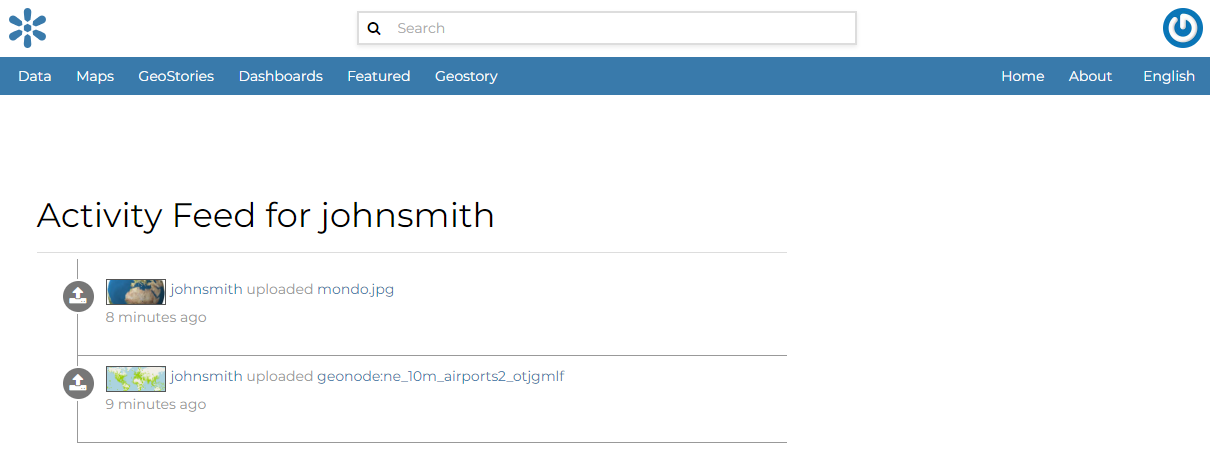Open the Data menu
Screen dimensions: 1210x461
point(34,76)
